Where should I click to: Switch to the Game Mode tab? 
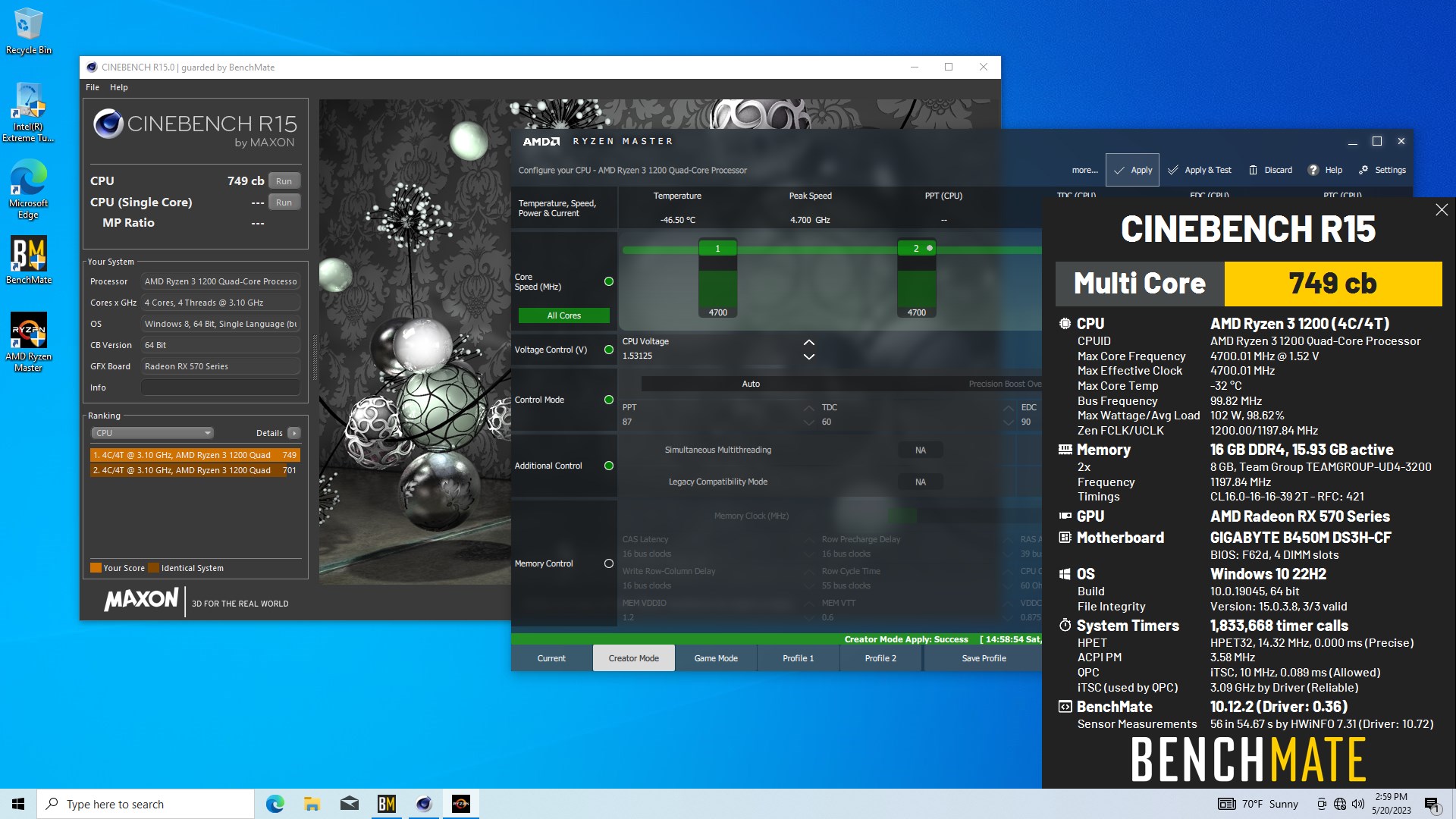click(716, 658)
